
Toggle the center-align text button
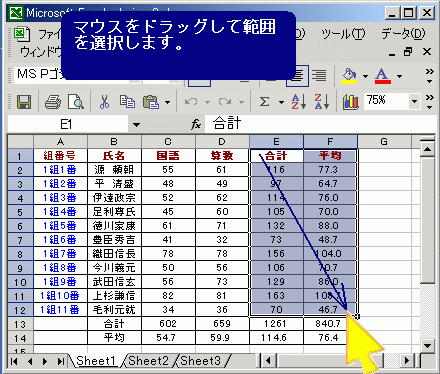point(297,76)
